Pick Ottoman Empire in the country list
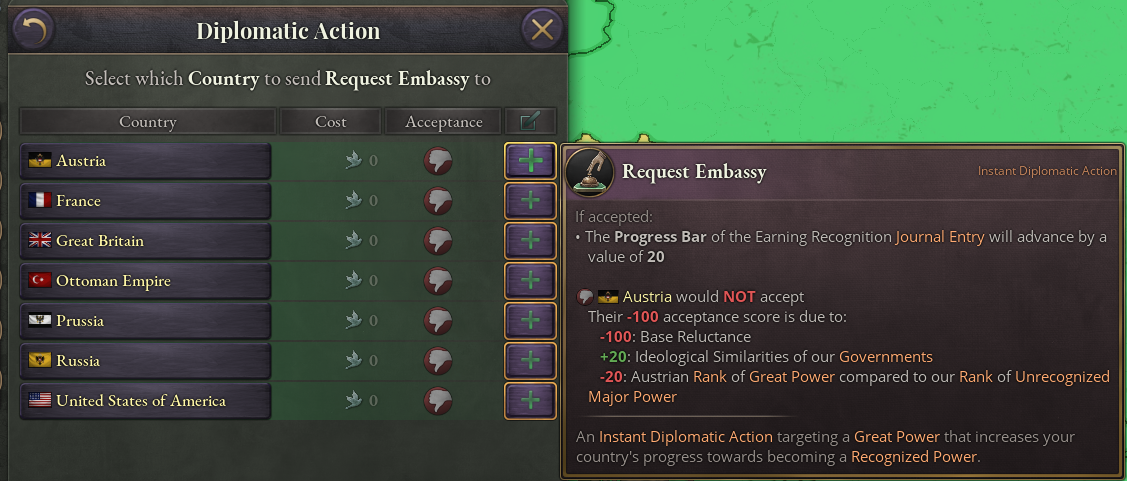This screenshot has height=481, width=1127. (145, 281)
